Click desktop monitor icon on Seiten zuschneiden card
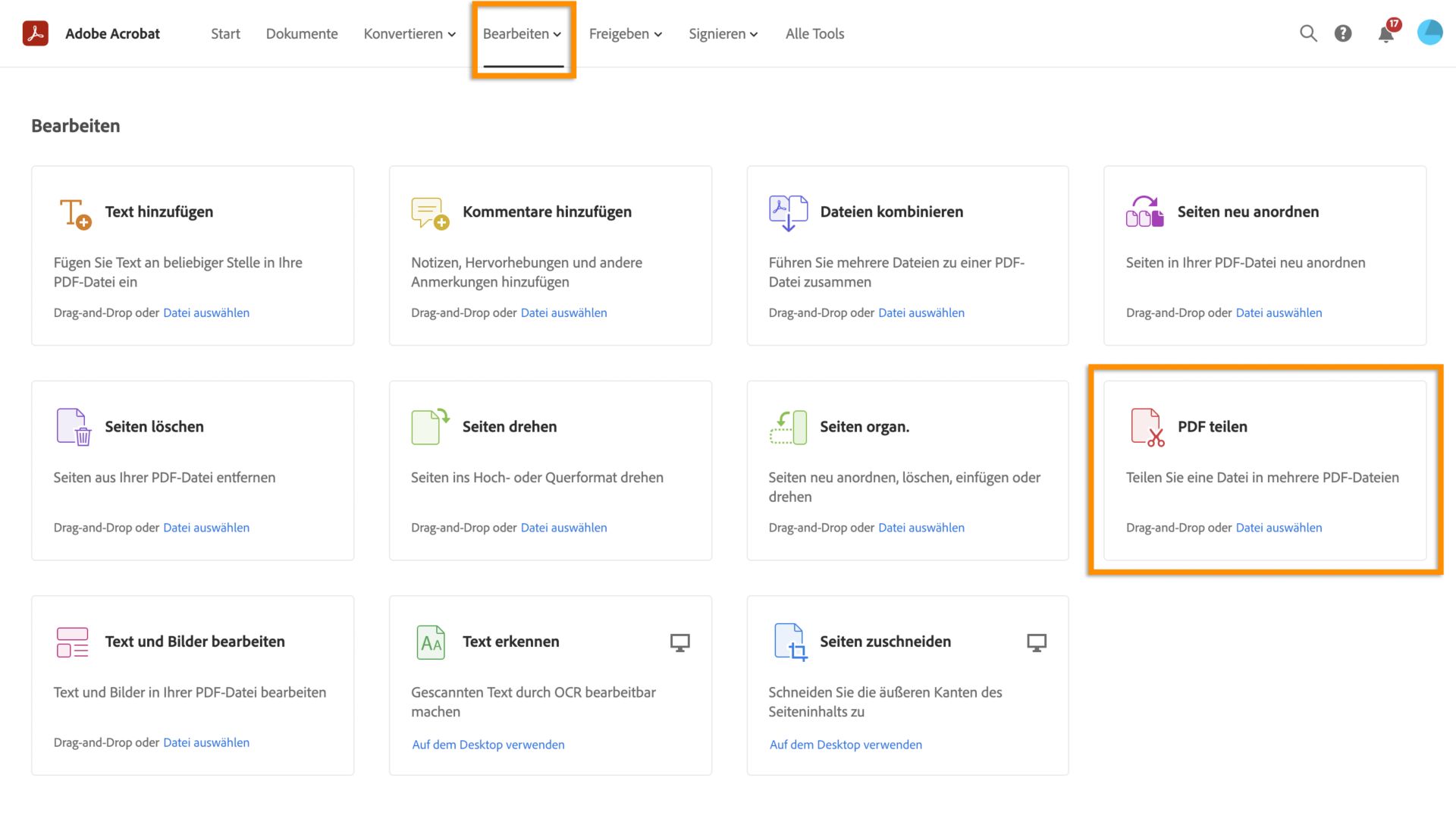Viewport: 1456px width, 828px height. 1037,643
